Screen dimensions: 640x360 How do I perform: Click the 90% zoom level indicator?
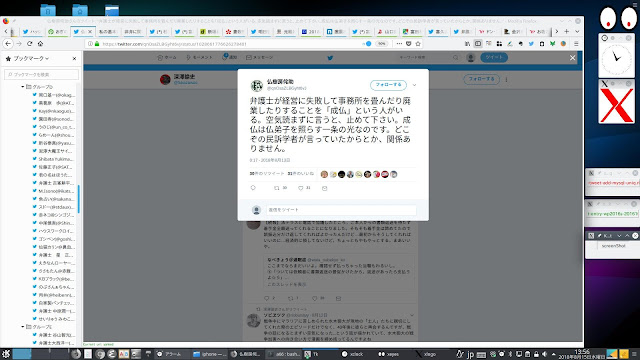click(x=381, y=44)
